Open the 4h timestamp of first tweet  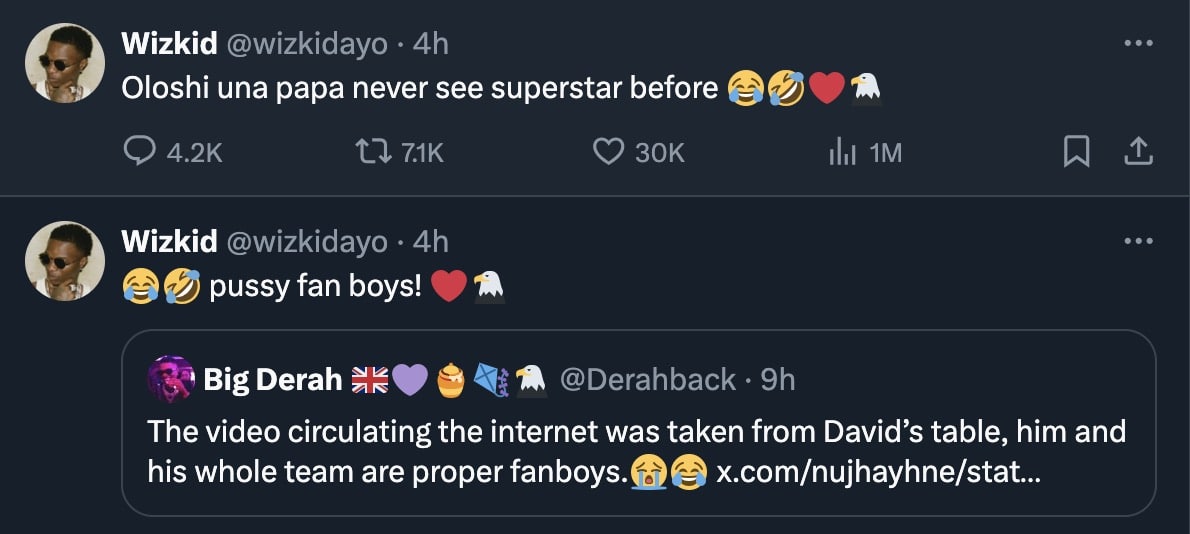(430, 43)
